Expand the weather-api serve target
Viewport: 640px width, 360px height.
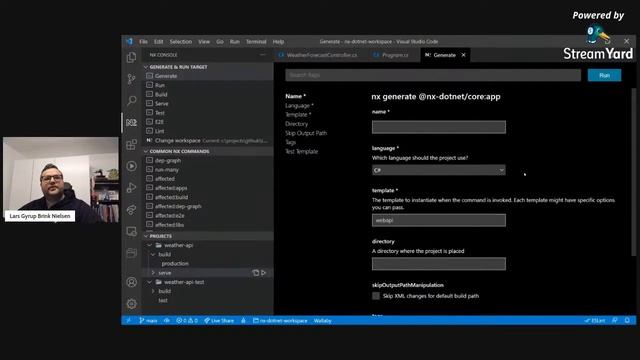153,273
